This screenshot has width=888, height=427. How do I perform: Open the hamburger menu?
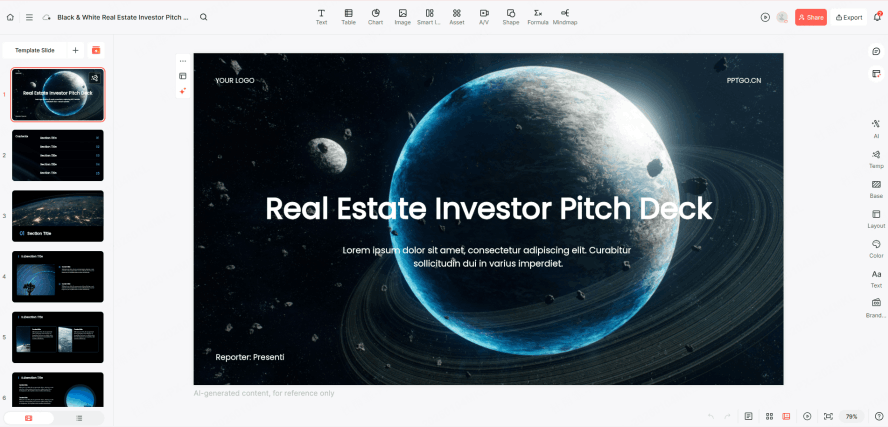(x=29, y=18)
